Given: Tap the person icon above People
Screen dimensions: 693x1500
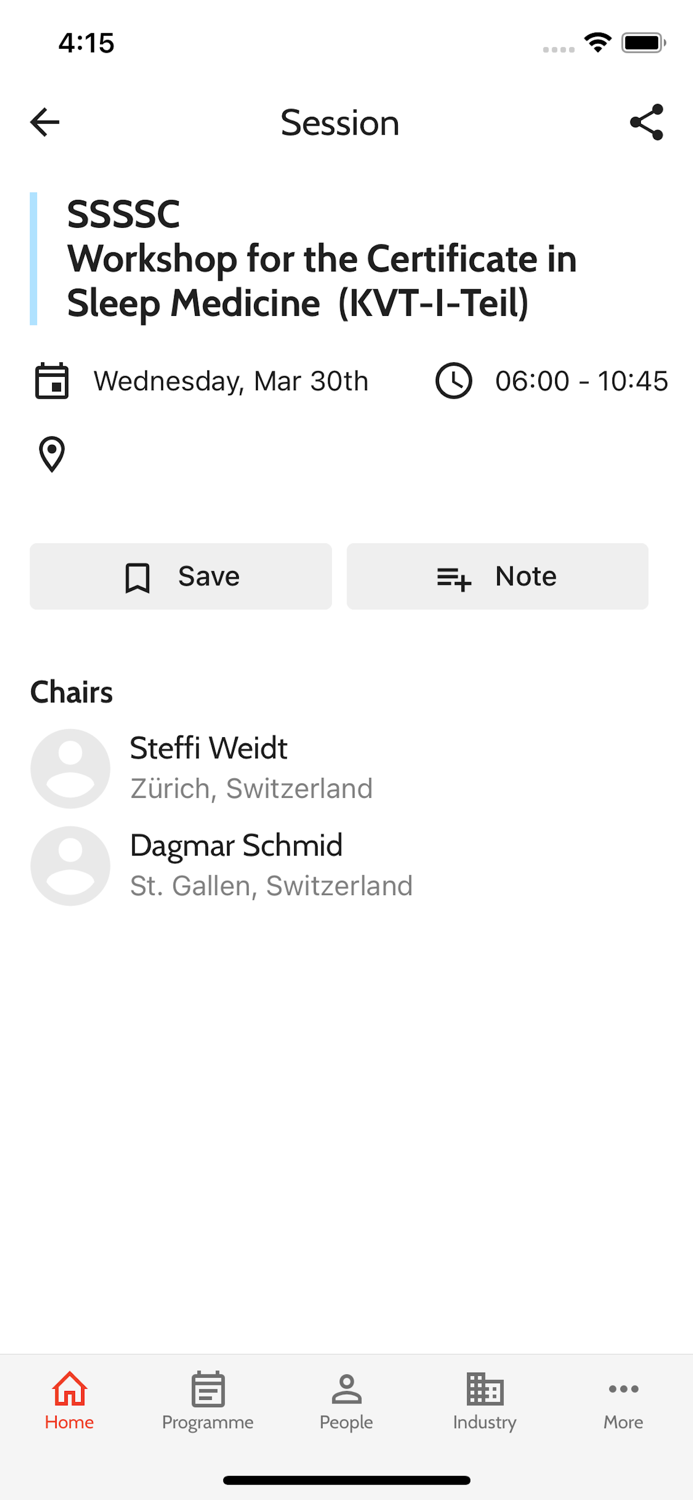Looking at the screenshot, I should (x=346, y=1387).
